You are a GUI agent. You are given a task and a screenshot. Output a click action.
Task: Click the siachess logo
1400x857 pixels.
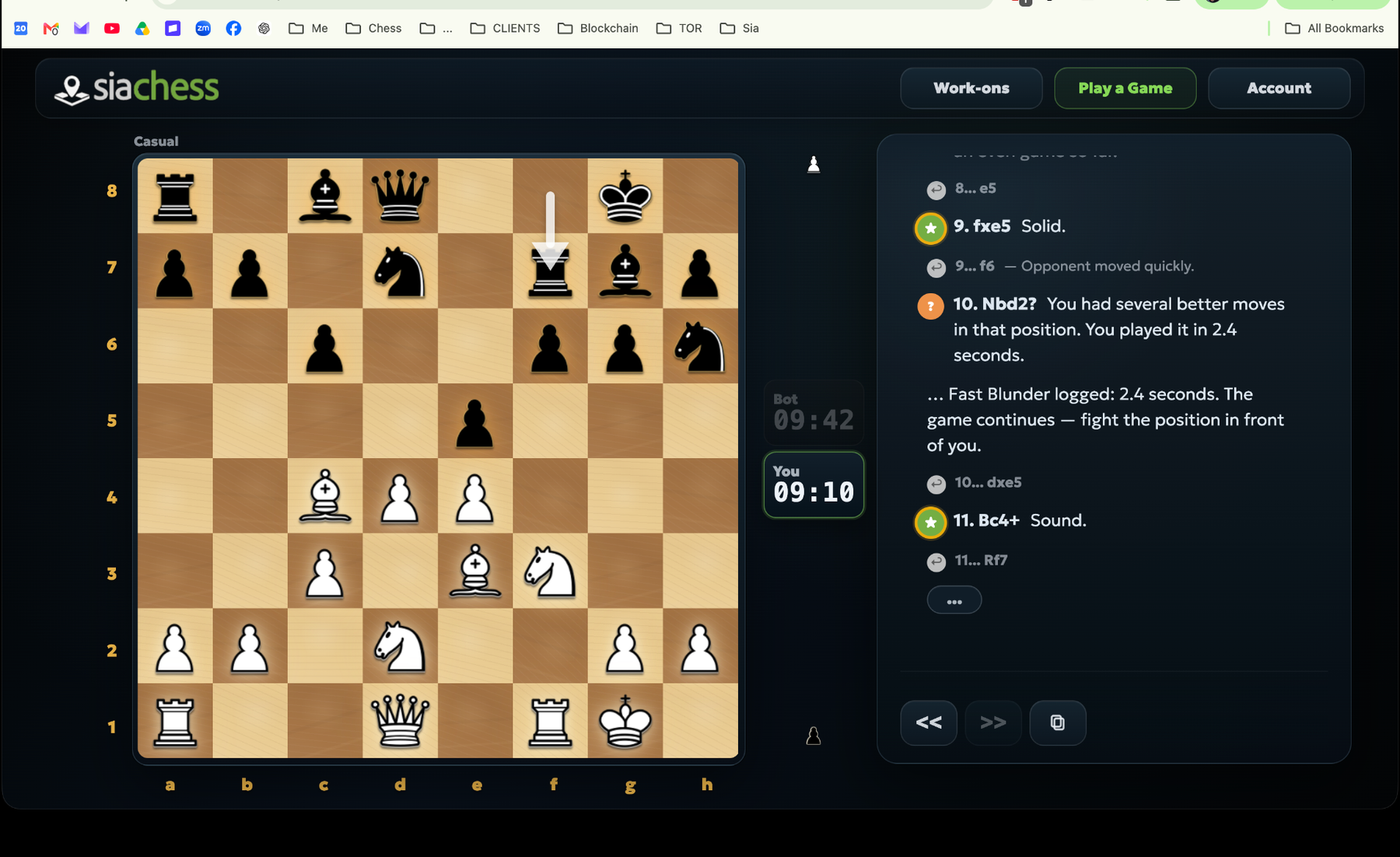click(x=137, y=87)
